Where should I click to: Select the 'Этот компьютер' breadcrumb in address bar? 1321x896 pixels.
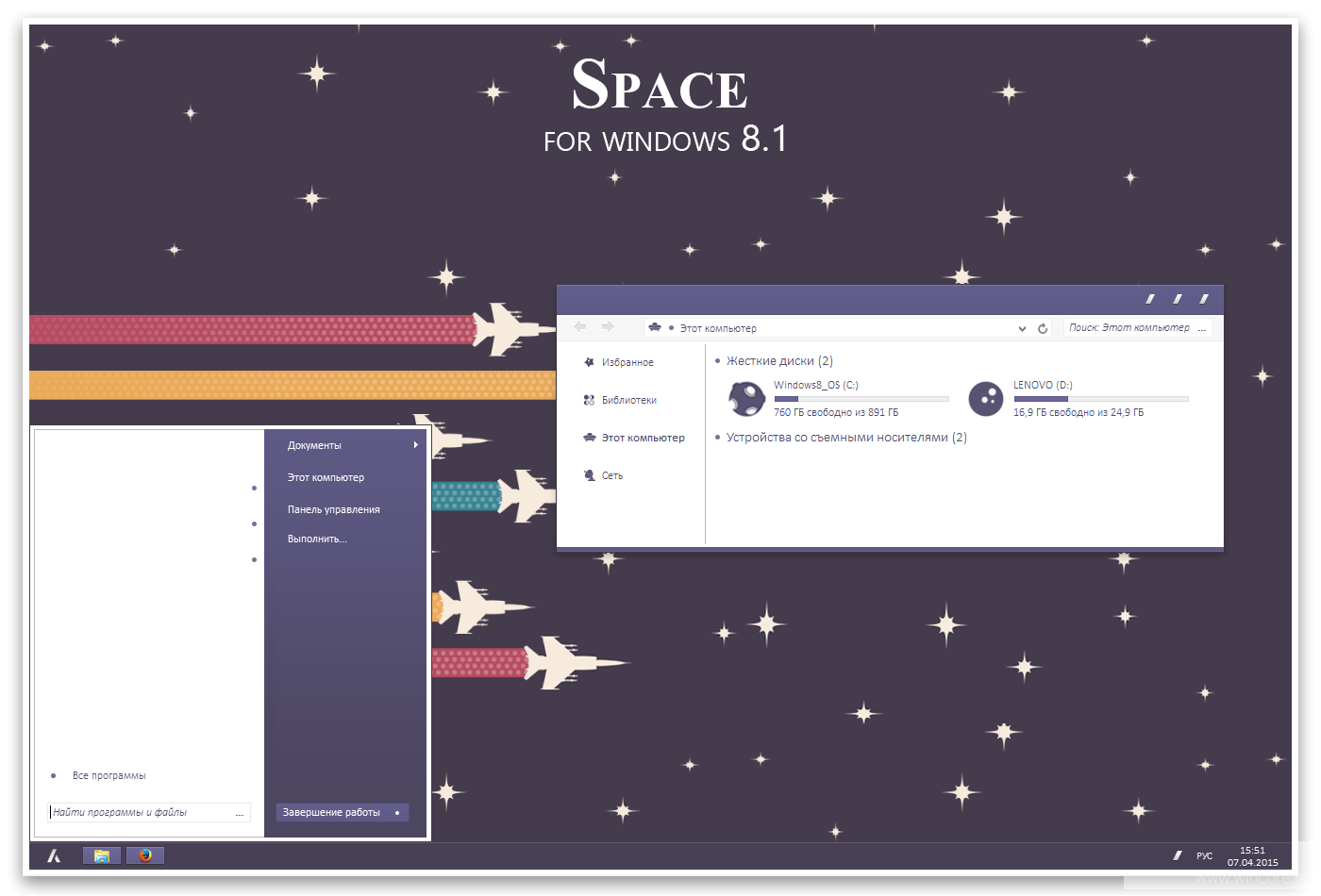pos(718,328)
